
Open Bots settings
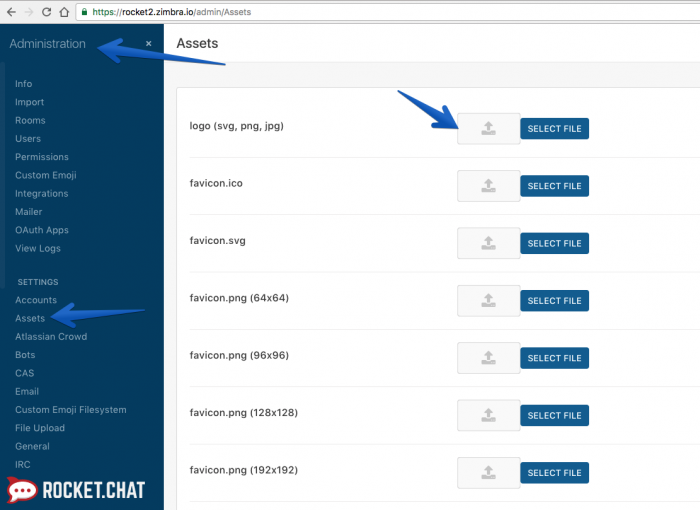coord(25,355)
